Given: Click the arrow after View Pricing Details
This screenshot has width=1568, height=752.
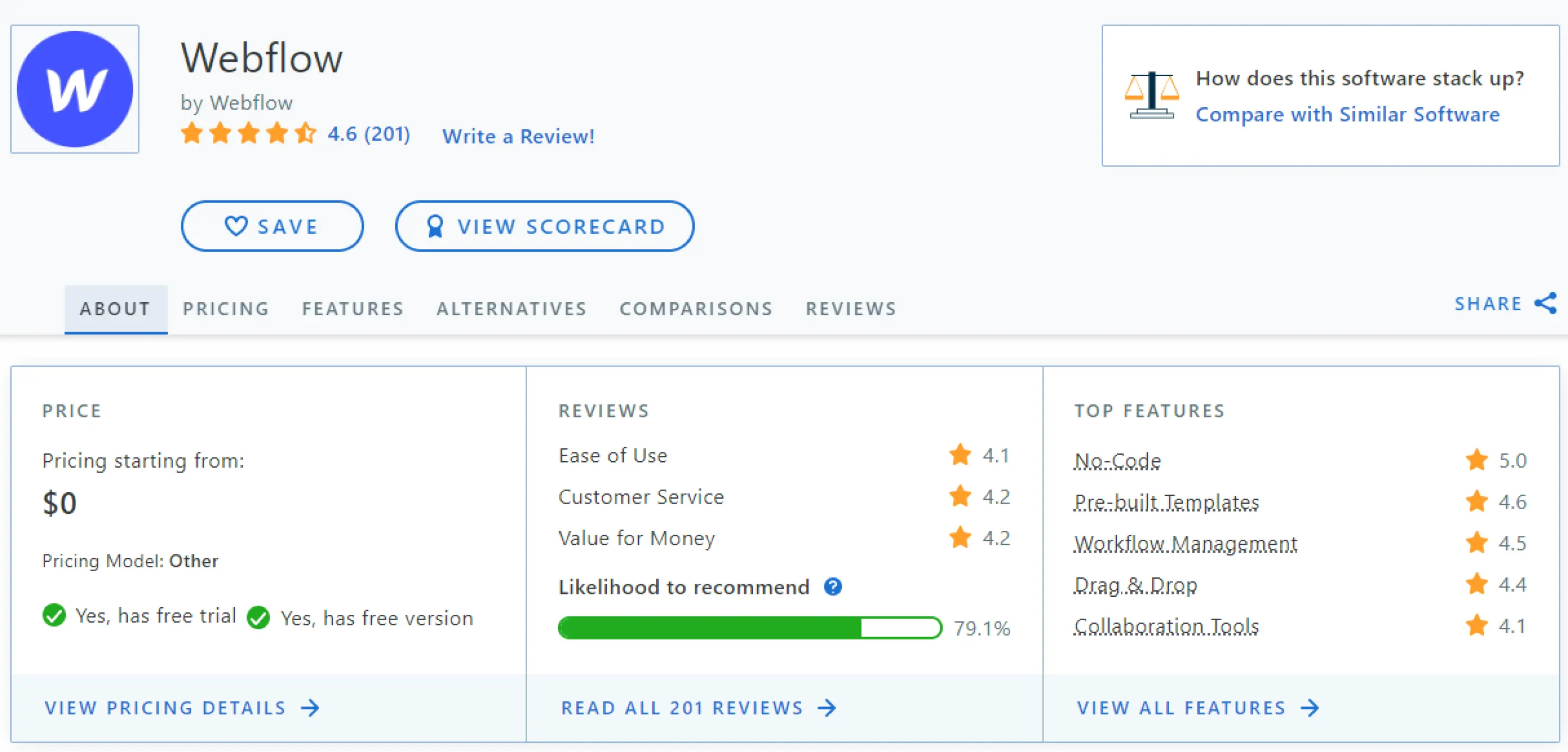Looking at the screenshot, I should (x=310, y=707).
